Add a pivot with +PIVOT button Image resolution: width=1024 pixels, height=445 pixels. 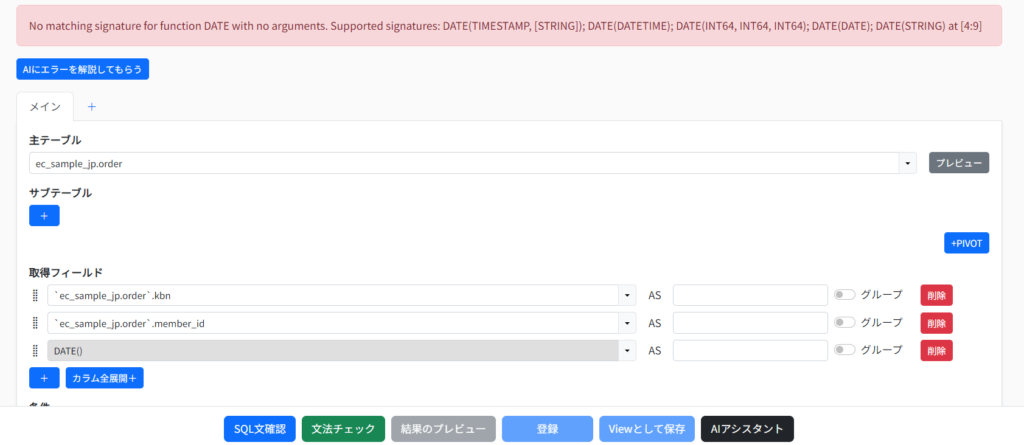click(x=966, y=243)
